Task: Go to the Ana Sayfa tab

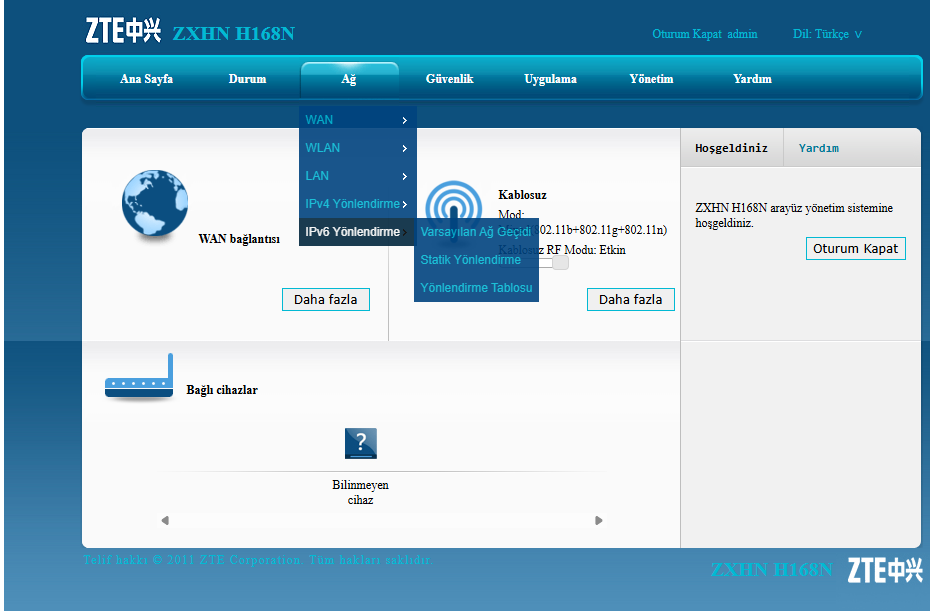Action: coord(146,79)
